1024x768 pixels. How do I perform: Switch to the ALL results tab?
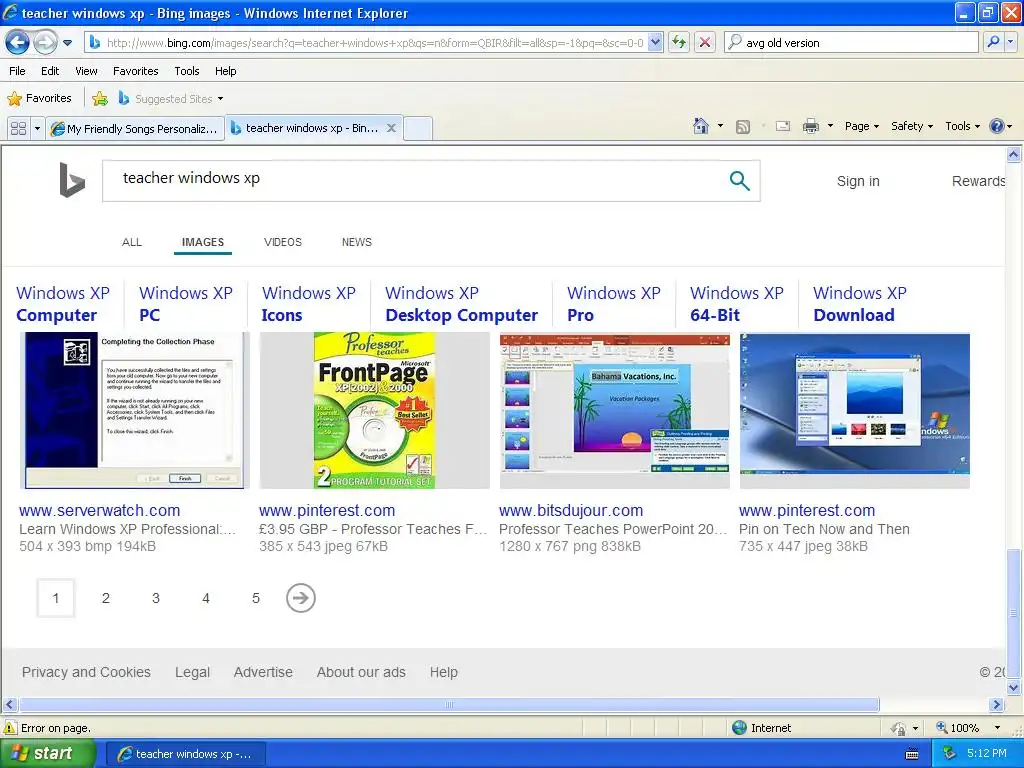point(132,242)
